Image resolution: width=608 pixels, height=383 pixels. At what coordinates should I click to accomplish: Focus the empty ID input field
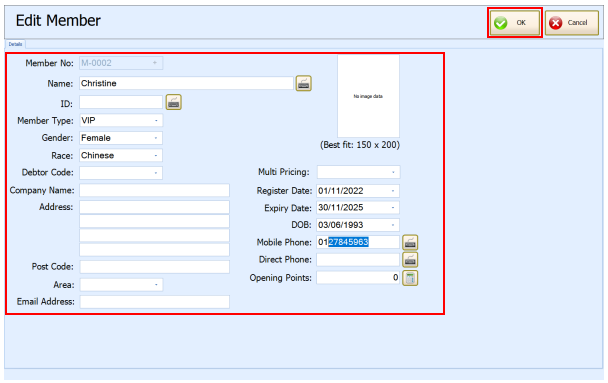(x=121, y=102)
